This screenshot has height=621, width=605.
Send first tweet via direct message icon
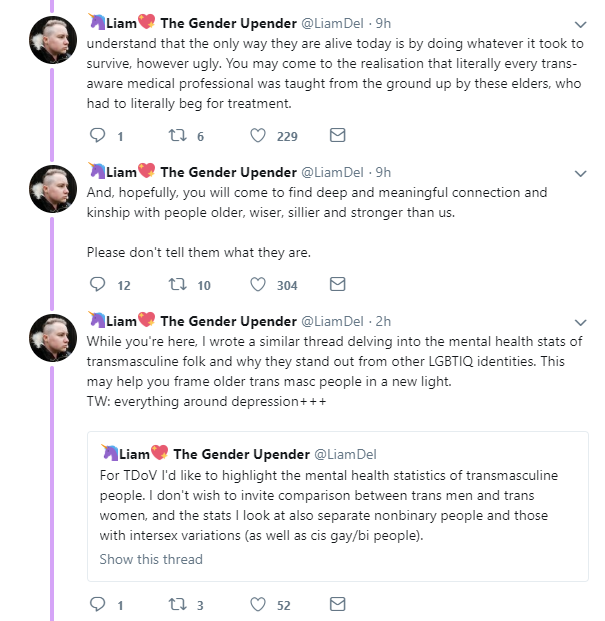tap(337, 136)
